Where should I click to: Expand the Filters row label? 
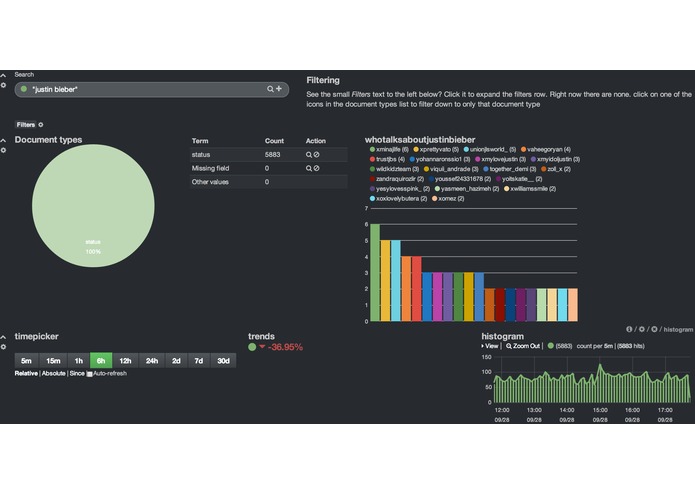(26, 124)
